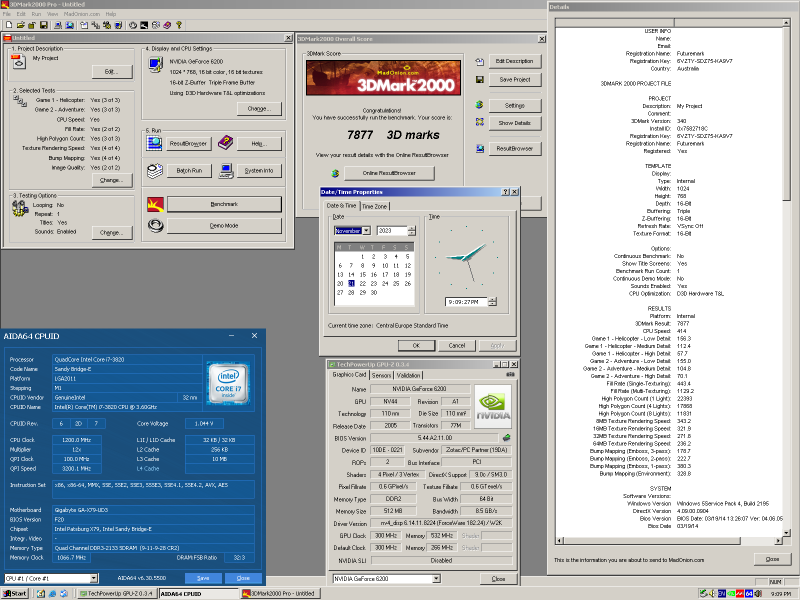Image resolution: width=800 pixels, height=600 pixels.
Task: Switch to the Validation tab in GPU-Z
Action: pos(408,375)
